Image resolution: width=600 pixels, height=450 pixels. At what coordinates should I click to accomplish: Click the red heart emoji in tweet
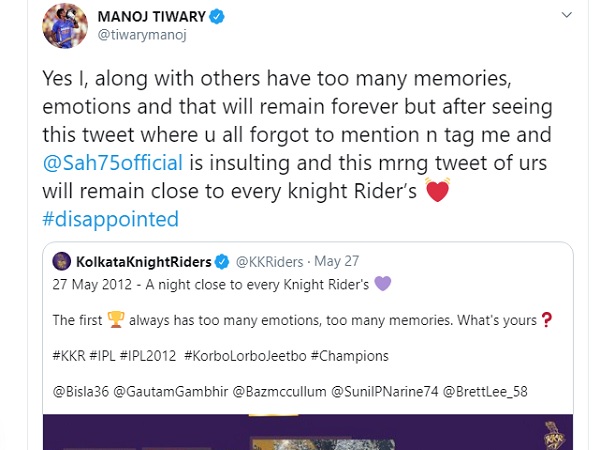(x=438, y=191)
